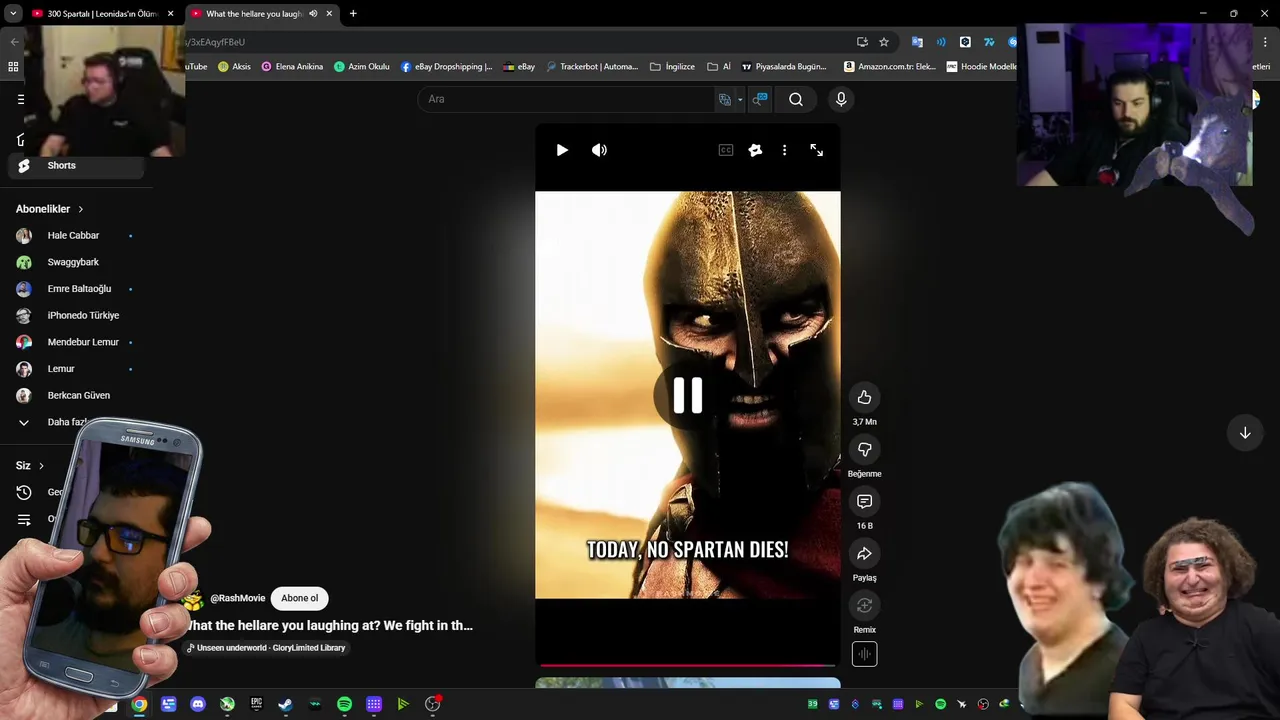Open Discord from the taskbar
The image size is (1280, 720).
[x=198, y=704]
